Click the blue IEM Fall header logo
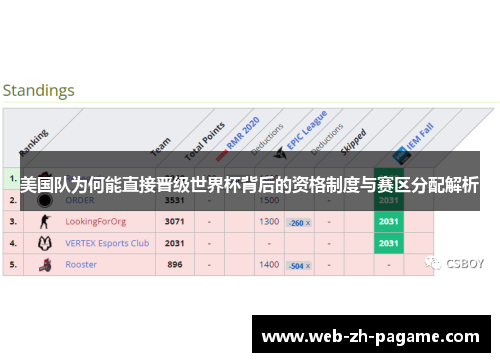500x362 pixels. coord(401,156)
